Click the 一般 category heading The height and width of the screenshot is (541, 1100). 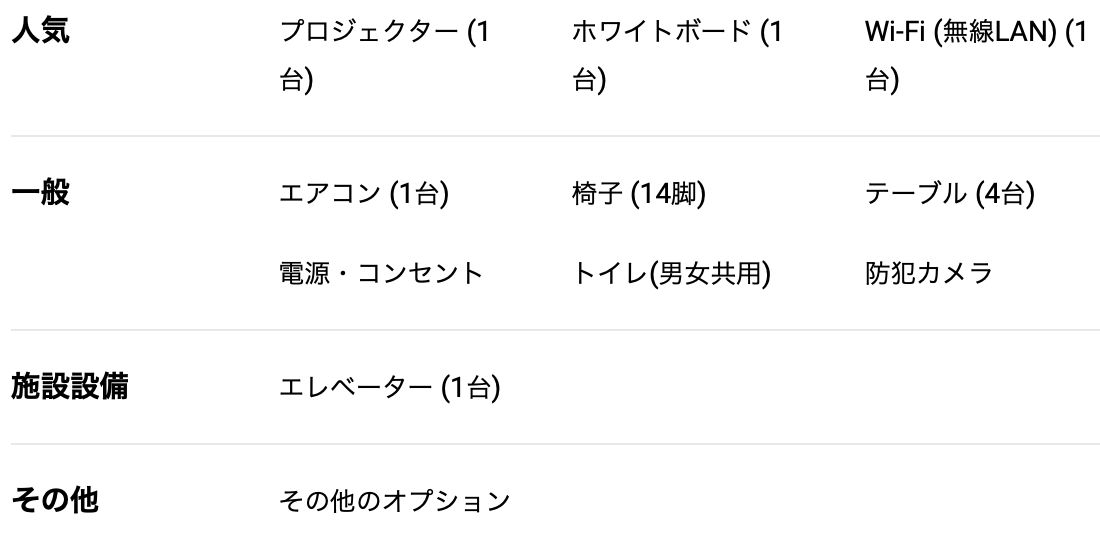click(x=40, y=193)
